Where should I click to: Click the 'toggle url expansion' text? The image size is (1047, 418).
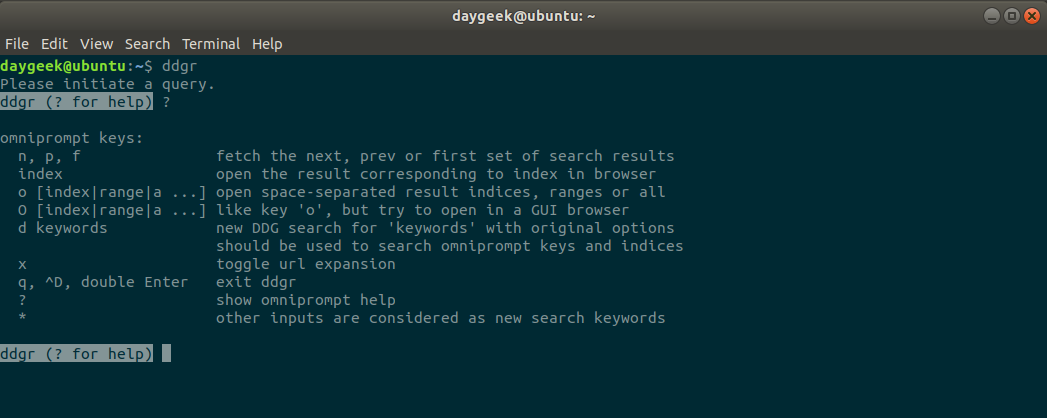pyautogui.click(x=306, y=264)
